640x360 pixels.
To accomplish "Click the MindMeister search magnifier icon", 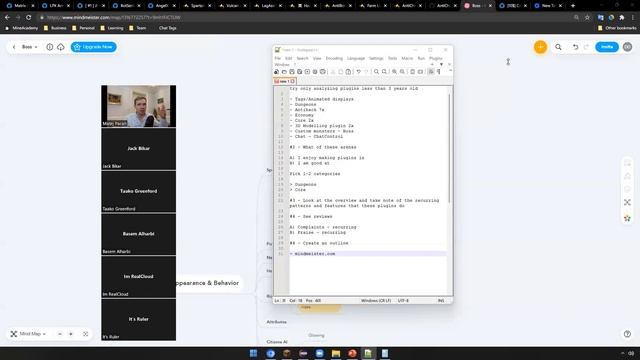I will click(x=558, y=47).
